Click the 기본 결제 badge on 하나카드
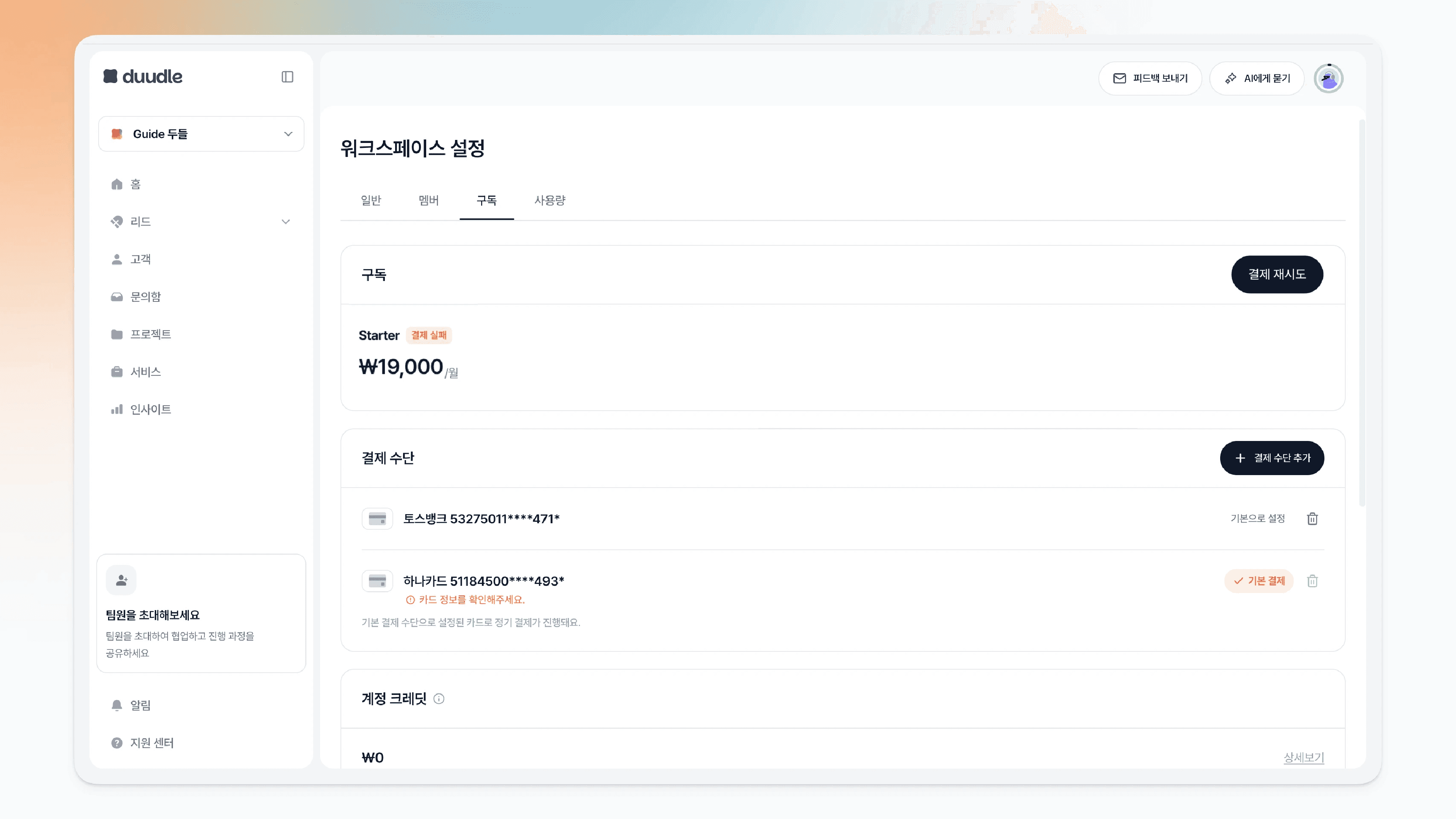 coord(1259,581)
